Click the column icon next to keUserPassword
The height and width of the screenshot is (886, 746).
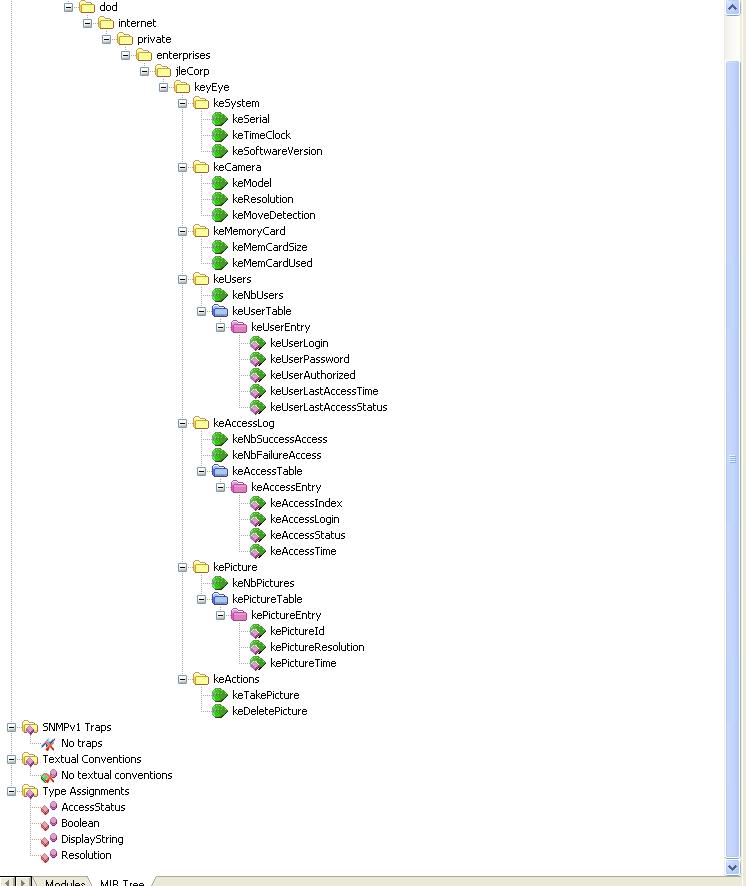[258, 360]
